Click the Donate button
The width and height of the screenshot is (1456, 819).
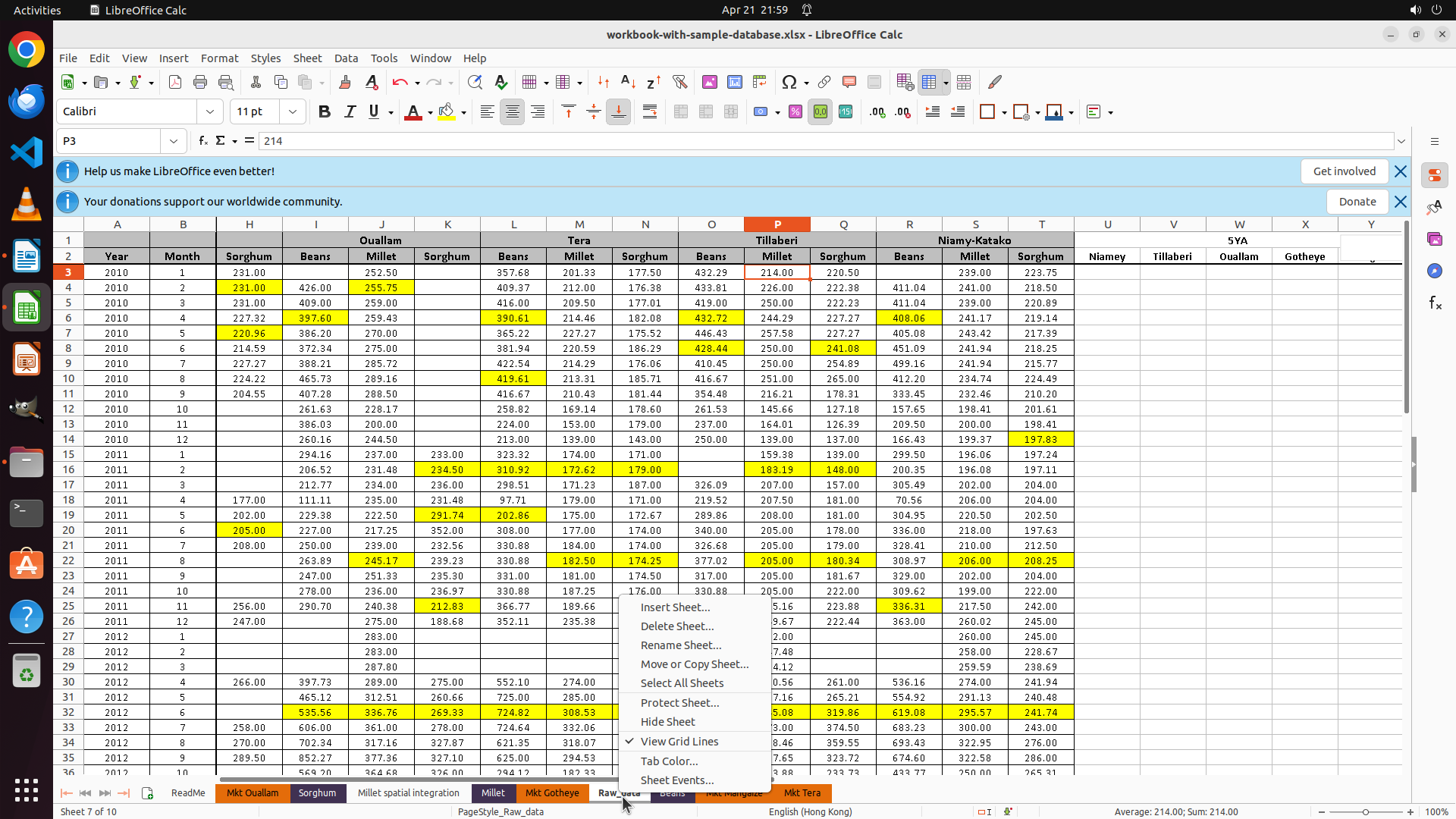[x=1357, y=202]
